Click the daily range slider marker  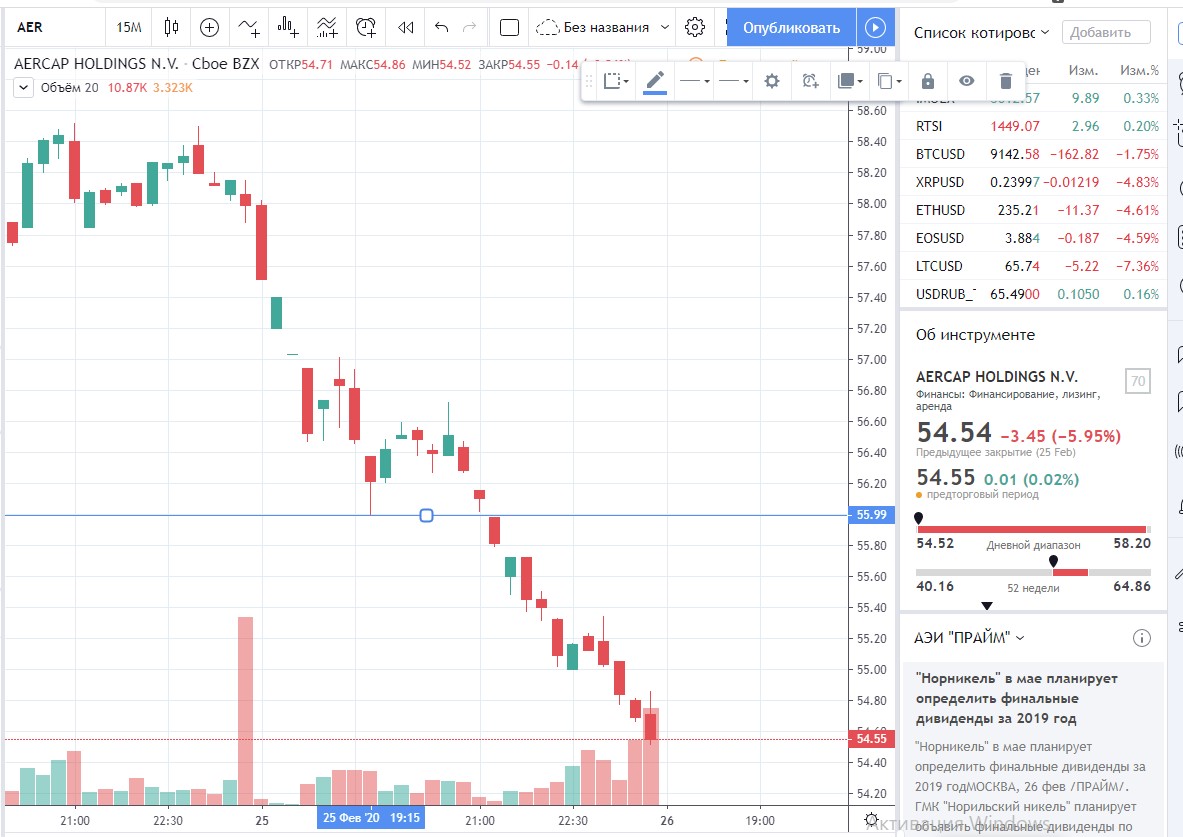click(x=918, y=519)
